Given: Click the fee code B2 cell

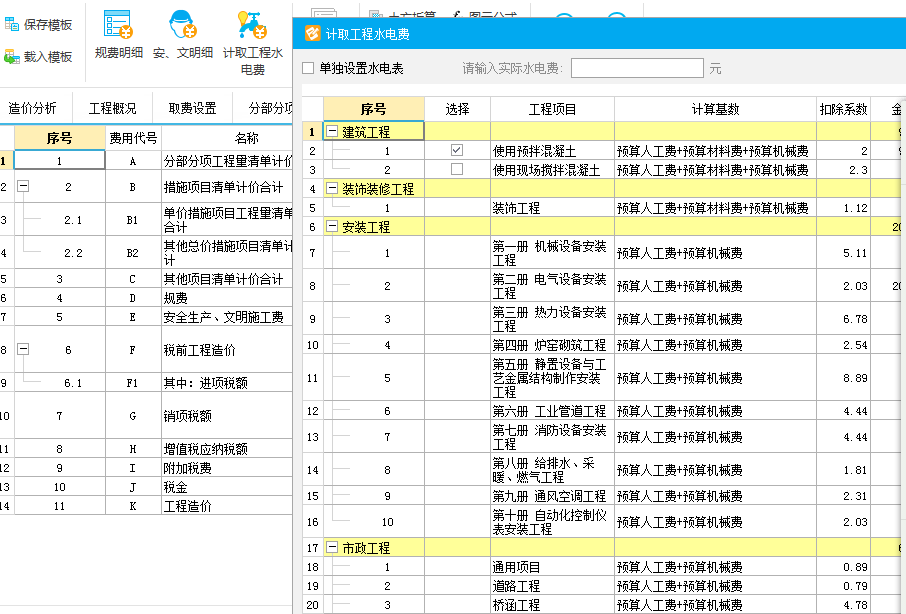Looking at the screenshot, I should coord(133,252).
